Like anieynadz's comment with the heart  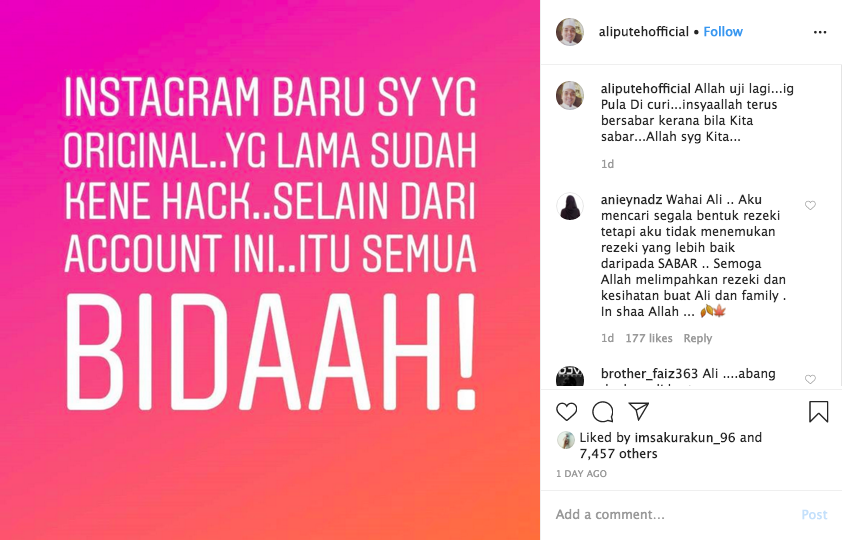click(810, 205)
